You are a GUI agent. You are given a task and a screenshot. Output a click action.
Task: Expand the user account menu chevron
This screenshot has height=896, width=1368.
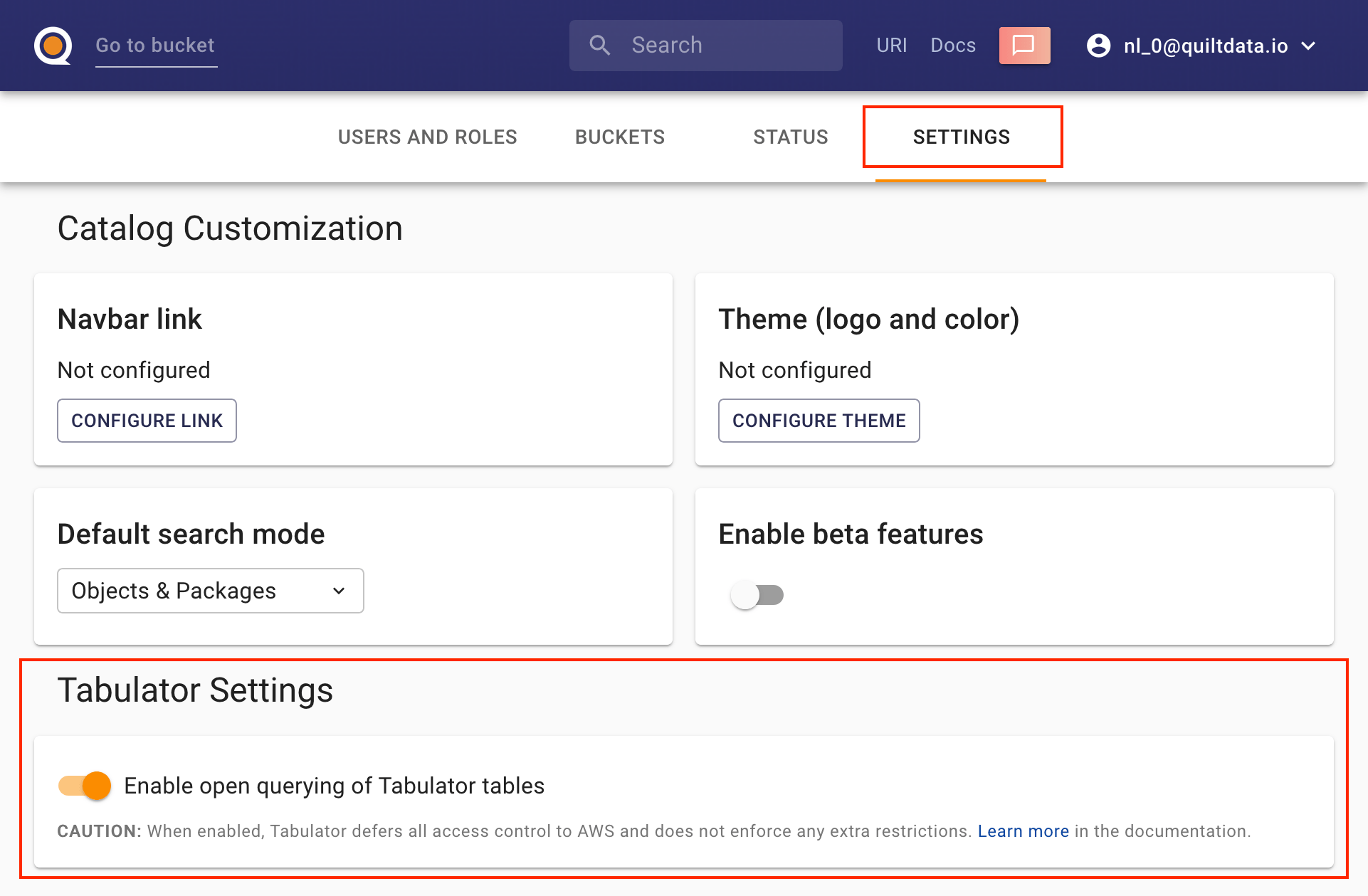point(1308,46)
